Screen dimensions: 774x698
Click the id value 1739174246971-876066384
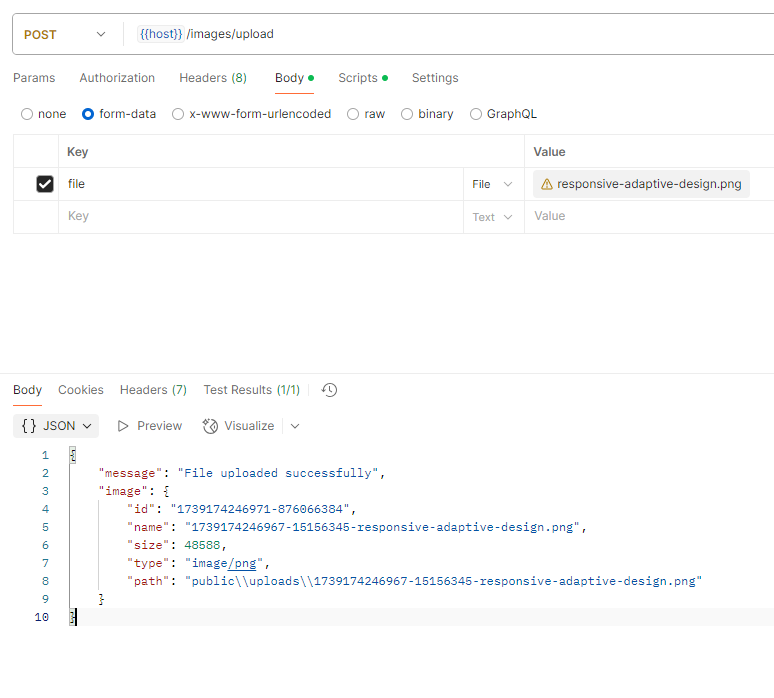pyautogui.click(x=260, y=509)
